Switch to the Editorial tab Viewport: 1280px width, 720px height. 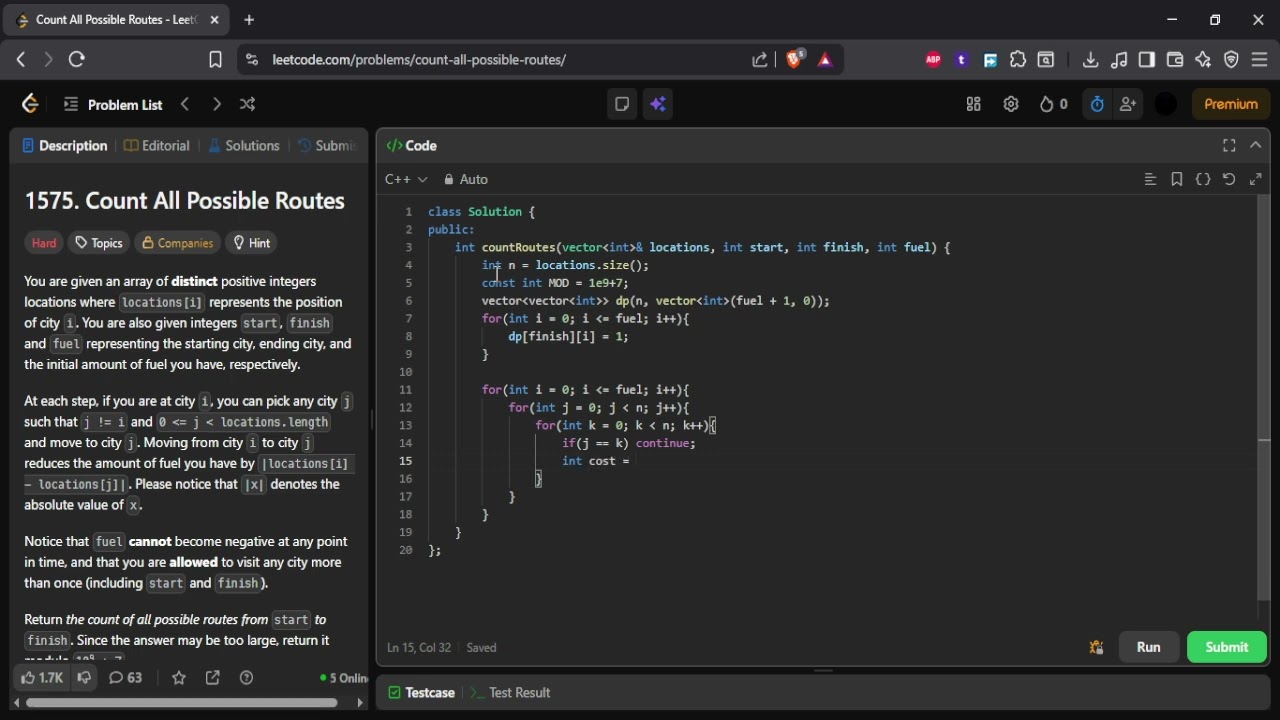pyautogui.click(x=157, y=145)
